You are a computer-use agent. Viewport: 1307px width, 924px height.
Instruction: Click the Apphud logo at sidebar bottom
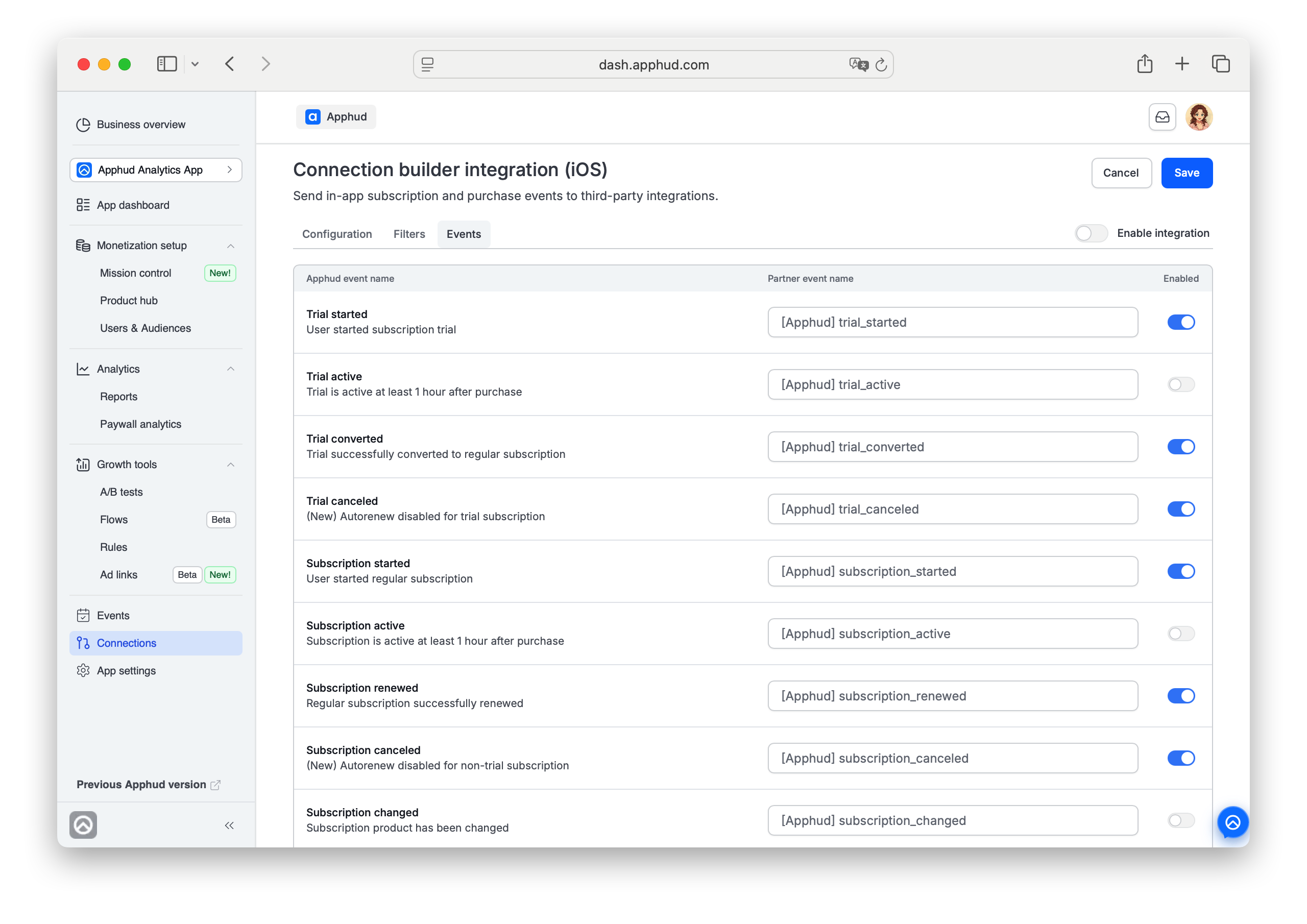point(83,825)
